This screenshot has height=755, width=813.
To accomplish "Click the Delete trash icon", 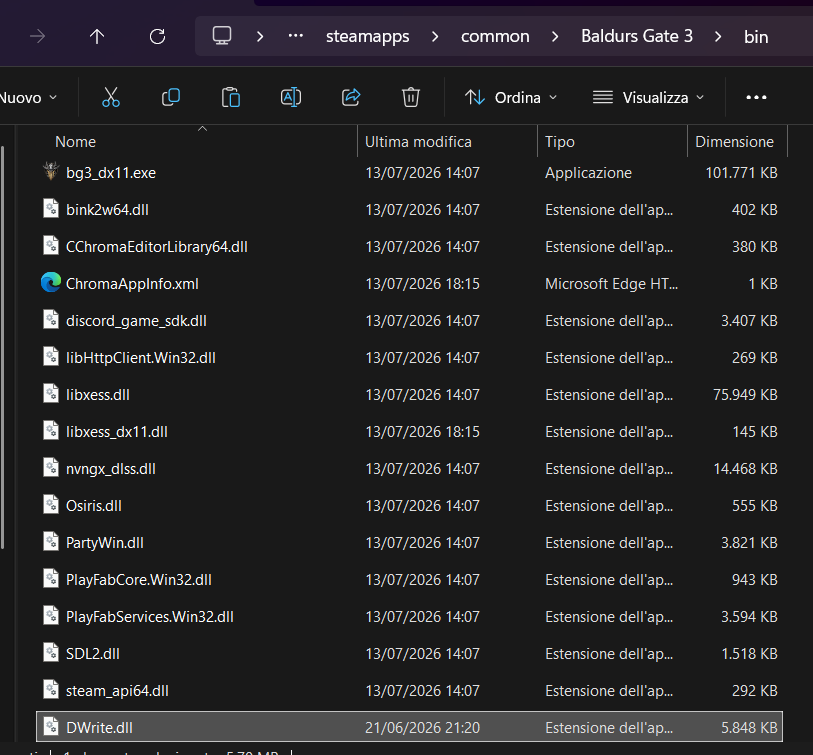I will [411, 97].
